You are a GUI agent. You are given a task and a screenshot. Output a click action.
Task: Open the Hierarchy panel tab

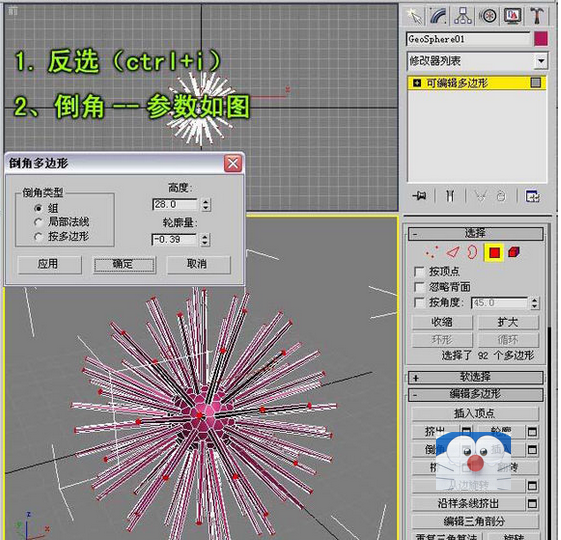pyautogui.click(x=463, y=16)
